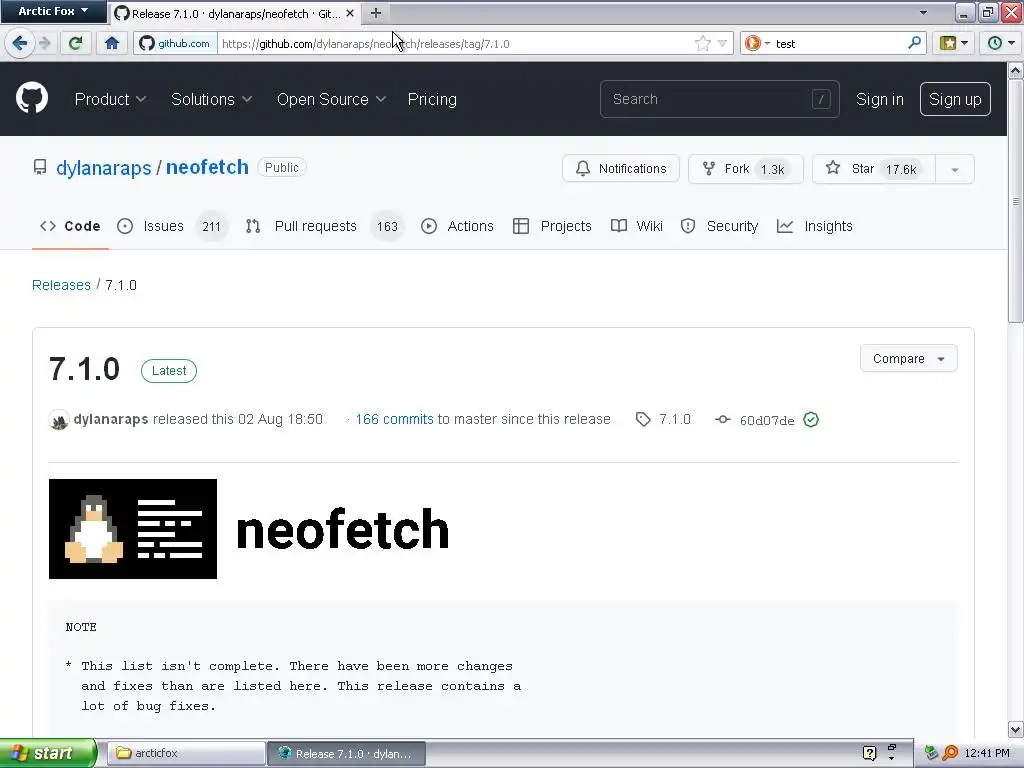
Task: Click the repository icon beside dylanaraps
Action: point(40,168)
